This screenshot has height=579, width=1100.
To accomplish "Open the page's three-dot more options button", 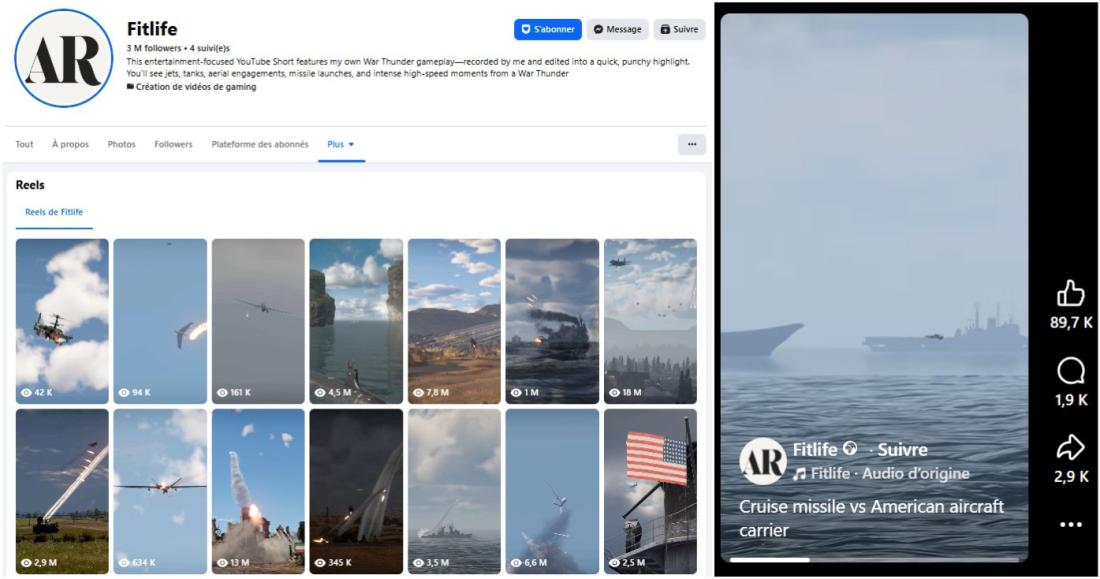I will (x=691, y=144).
